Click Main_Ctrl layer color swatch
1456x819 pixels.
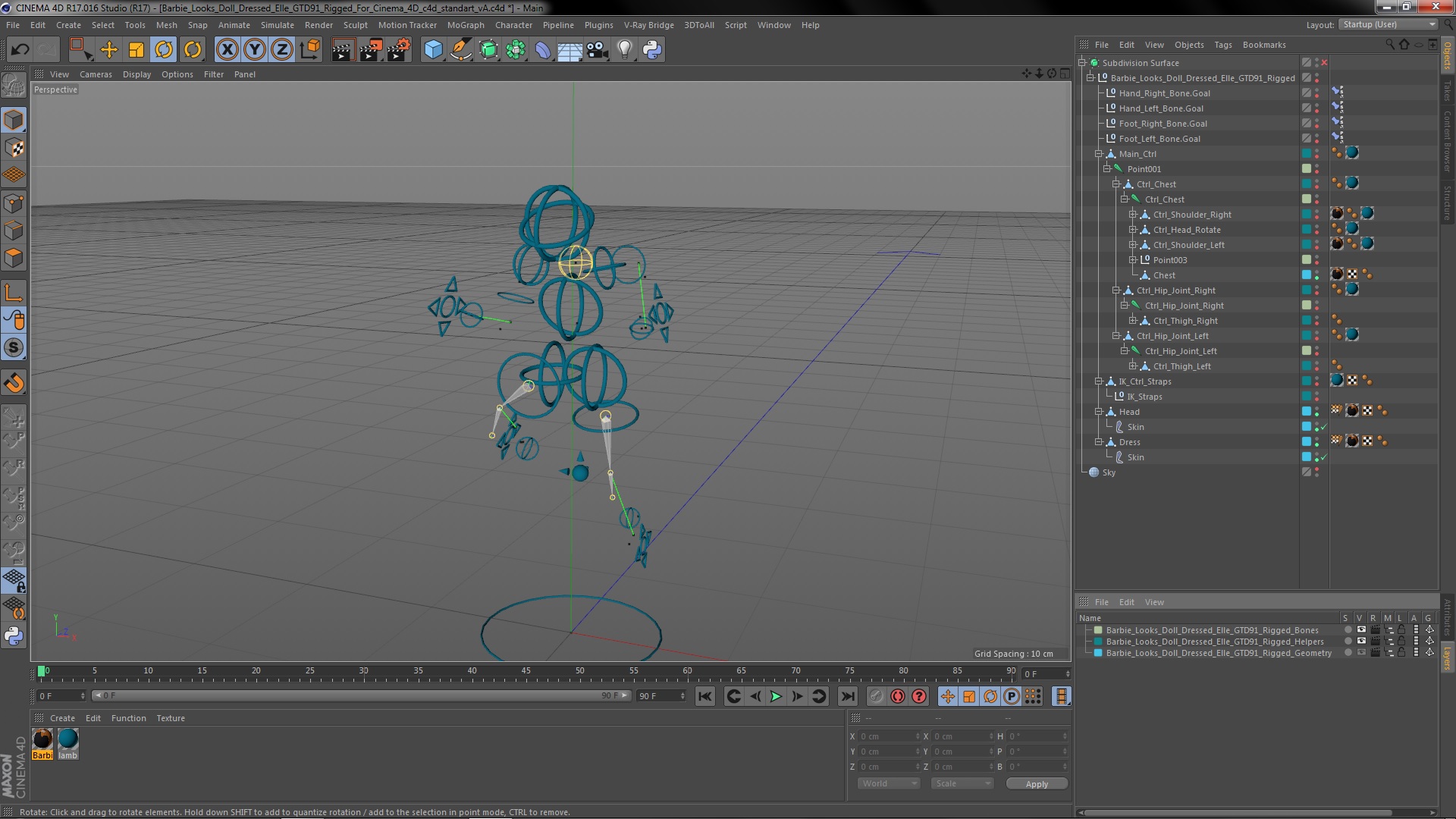point(1307,154)
